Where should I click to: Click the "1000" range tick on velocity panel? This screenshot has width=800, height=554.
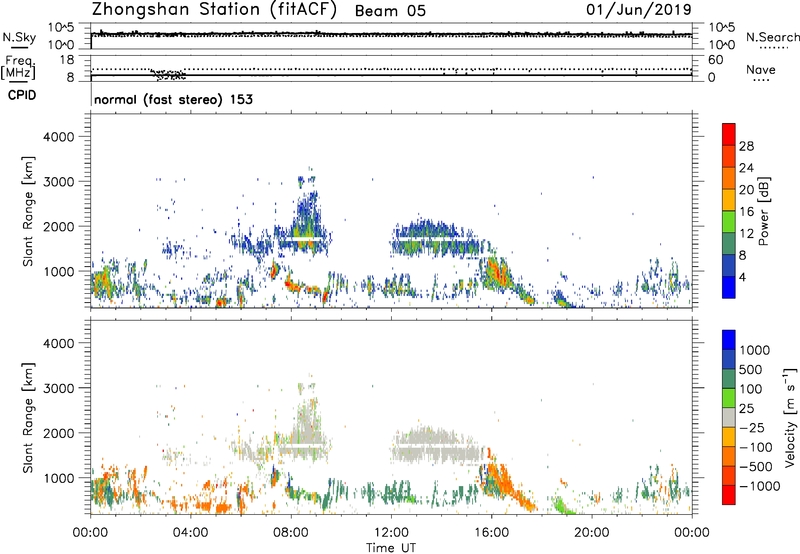pos(58,478)
